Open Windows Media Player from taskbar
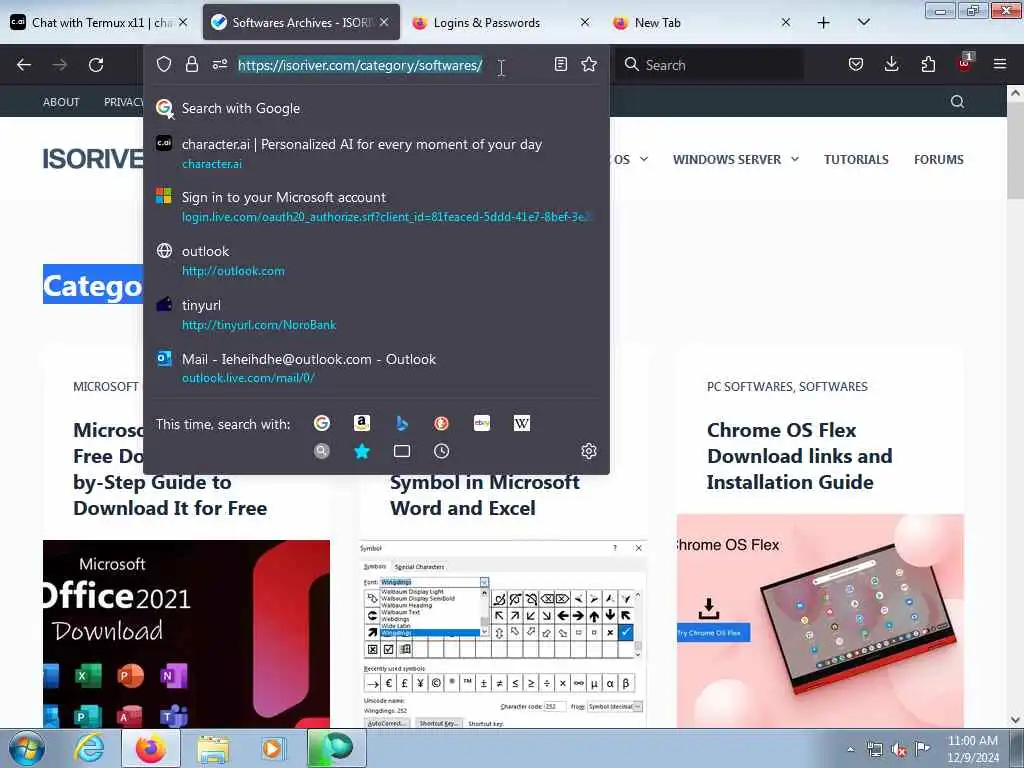This screenshot has height=768, width=1024. click(x=272, y=748)
